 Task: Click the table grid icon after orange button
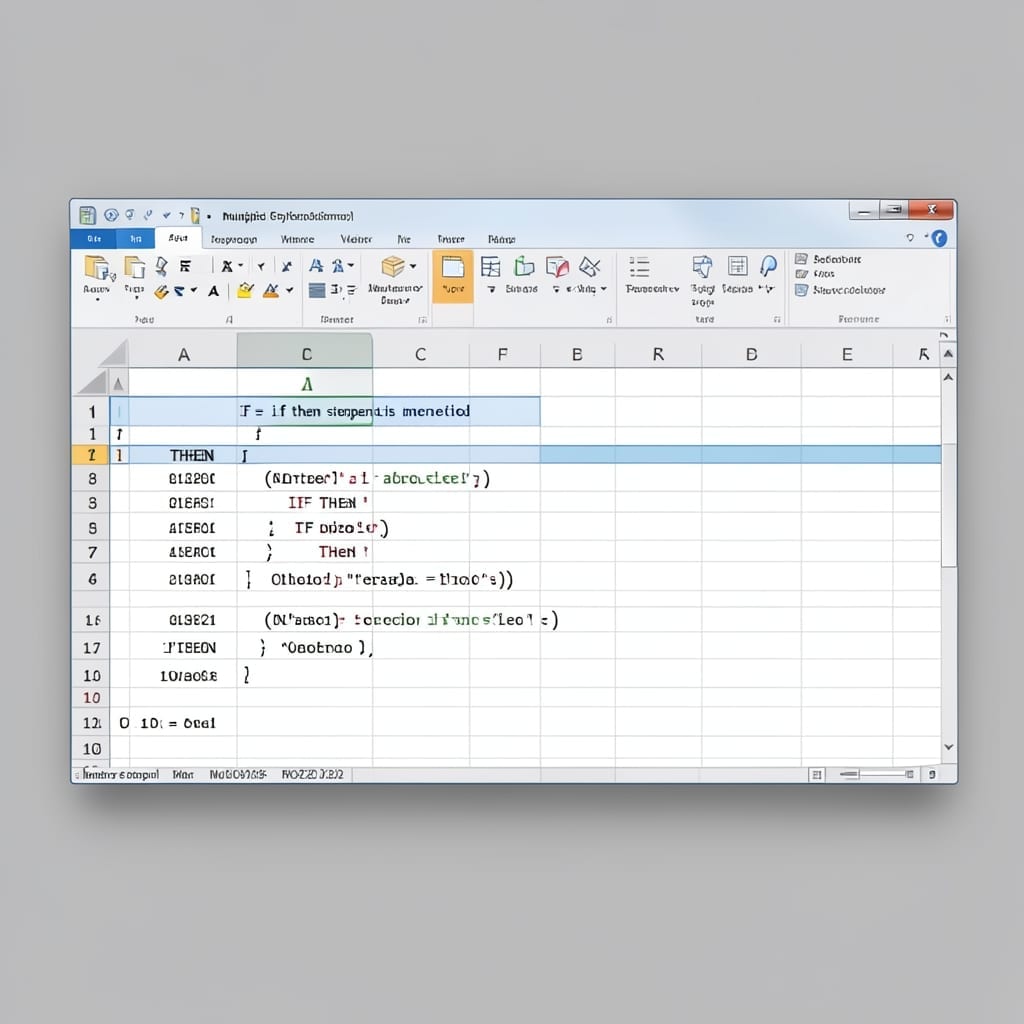tap(490, 266)
